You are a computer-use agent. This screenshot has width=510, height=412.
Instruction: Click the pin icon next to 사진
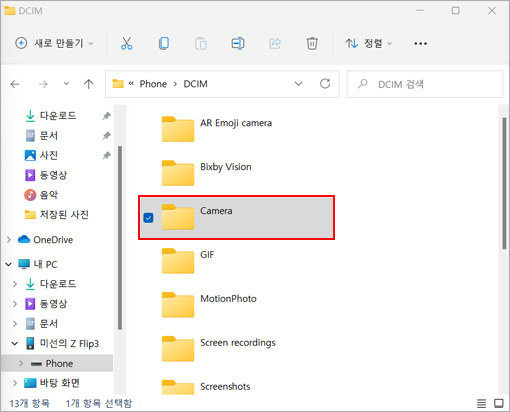[x=106, y=155]
